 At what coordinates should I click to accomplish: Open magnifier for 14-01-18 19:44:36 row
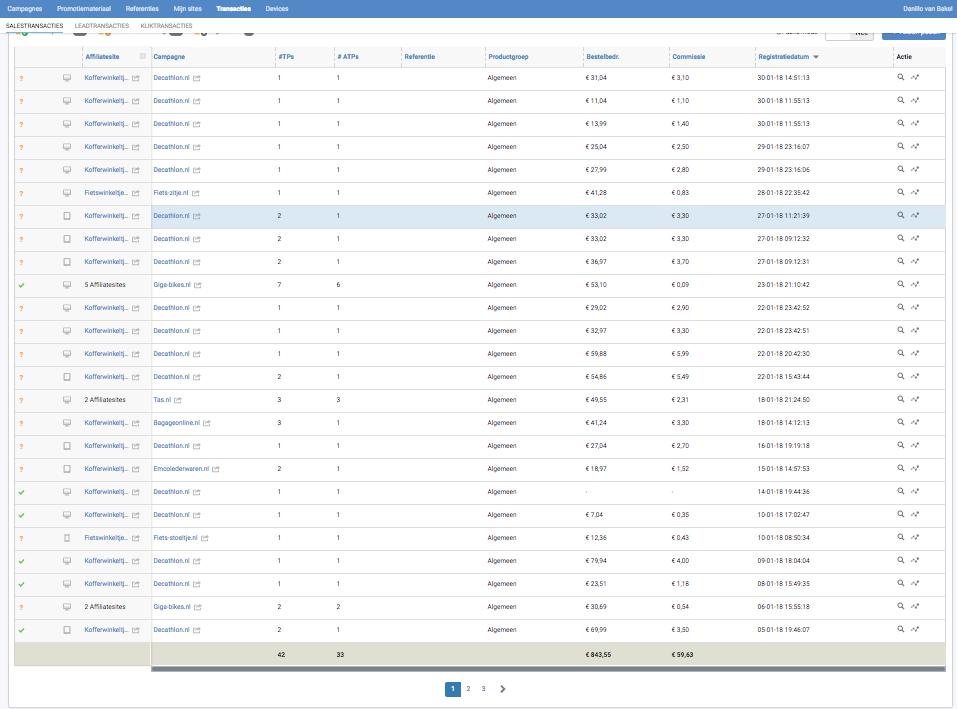[x=900, y=491]
